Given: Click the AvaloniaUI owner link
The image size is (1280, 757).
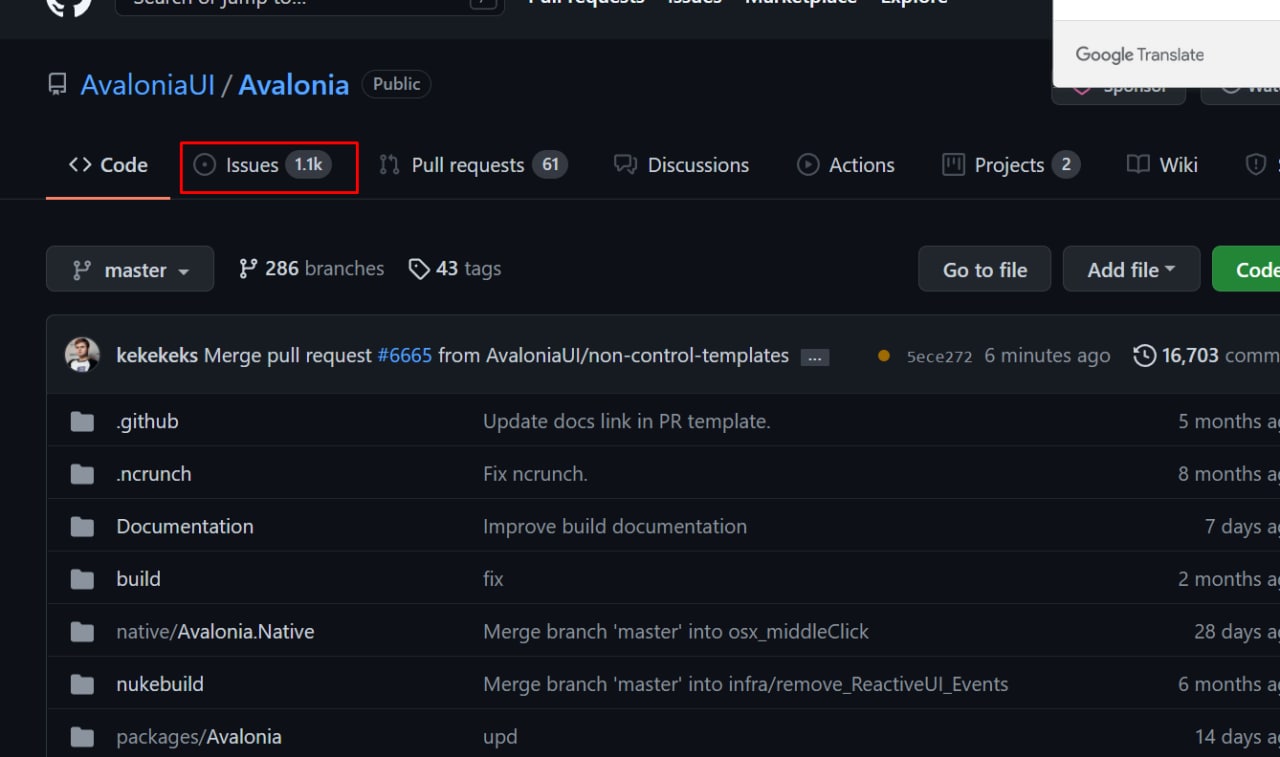Looking at the screenshot, I should pyautogui.click(x=148, y=84).
